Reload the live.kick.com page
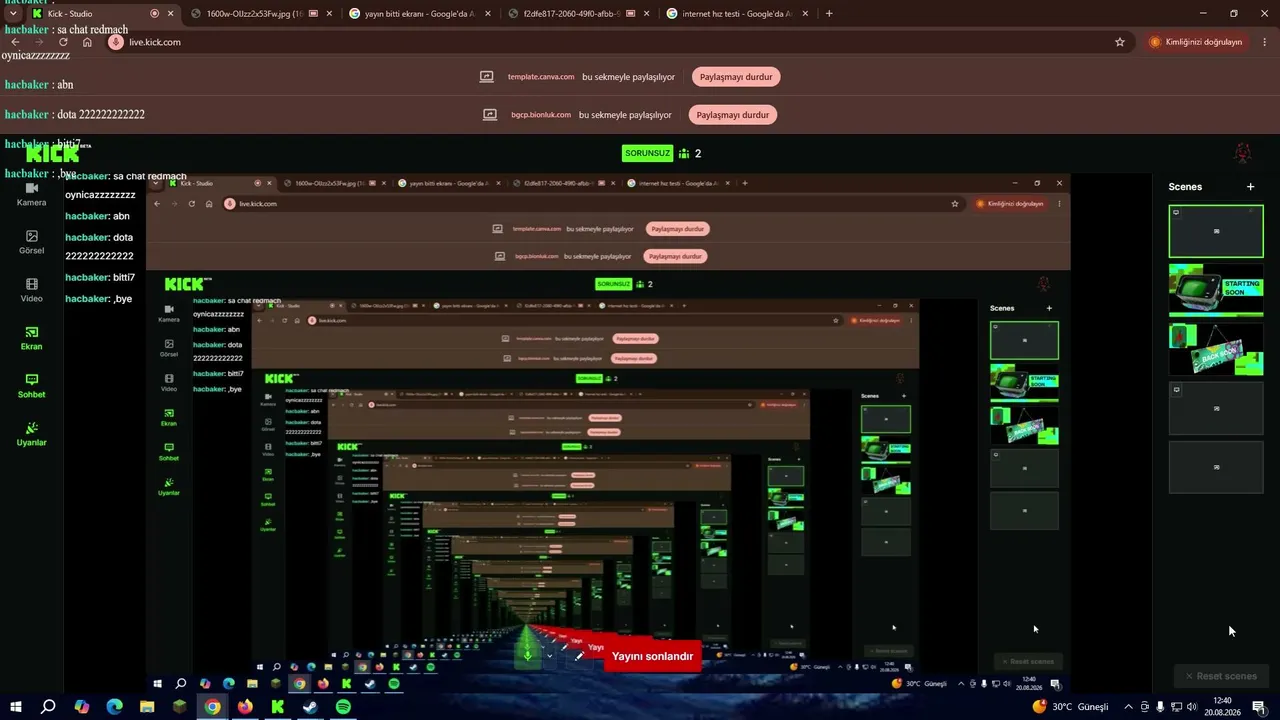Image resolution: width=1280 pixels, height=720 pixels. [x=63, y=42]
